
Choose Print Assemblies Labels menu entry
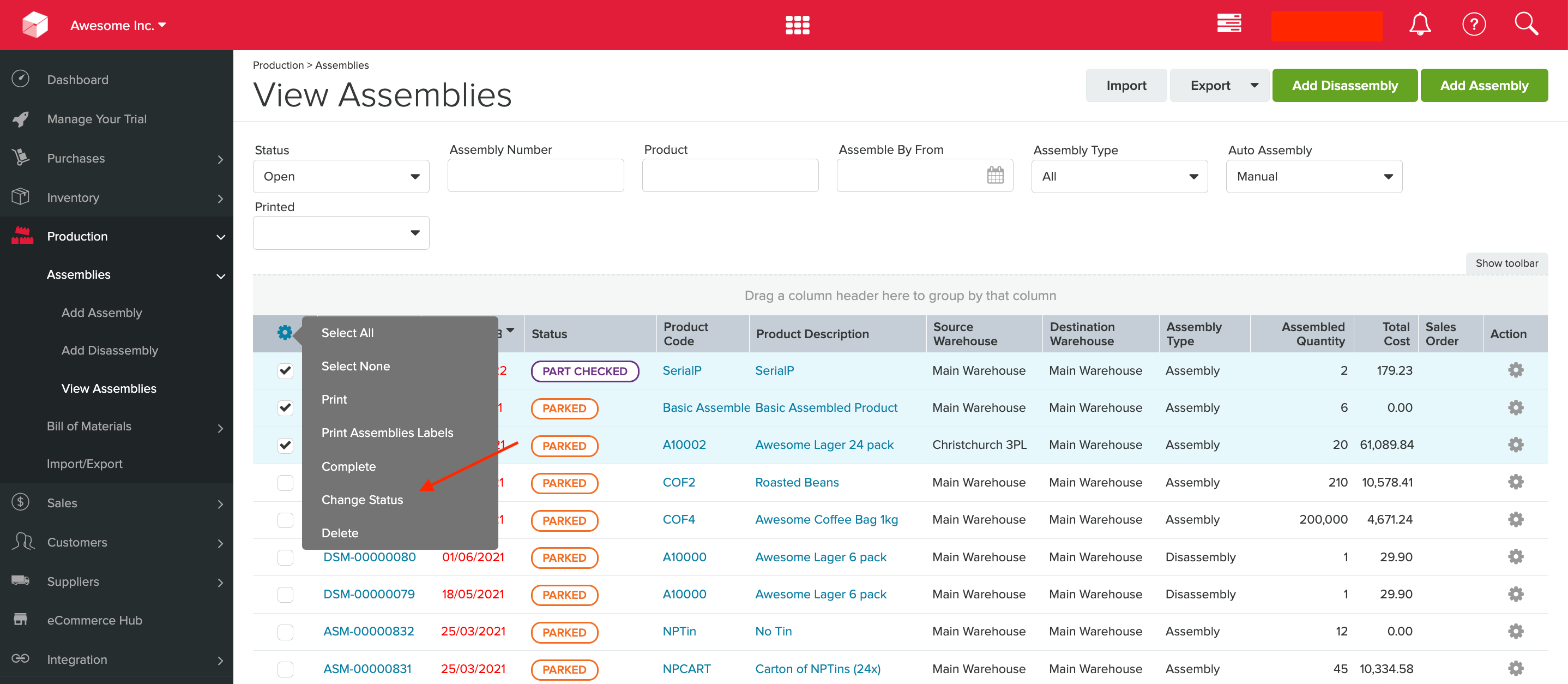tap(388, 433)
